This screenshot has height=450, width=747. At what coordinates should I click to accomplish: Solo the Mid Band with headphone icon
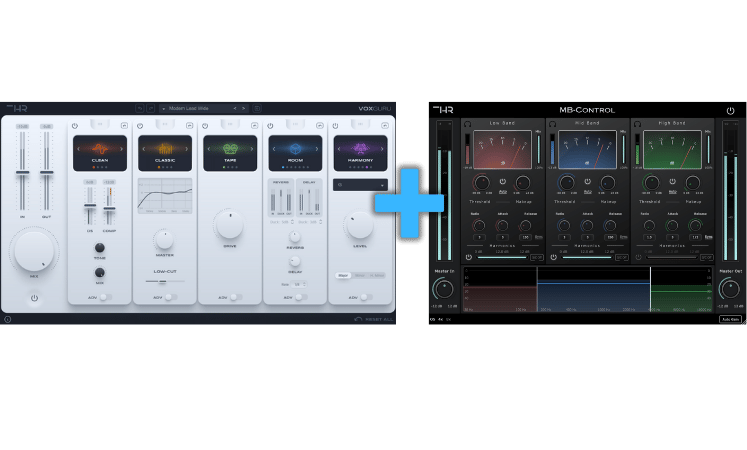(x=553, y=123)
